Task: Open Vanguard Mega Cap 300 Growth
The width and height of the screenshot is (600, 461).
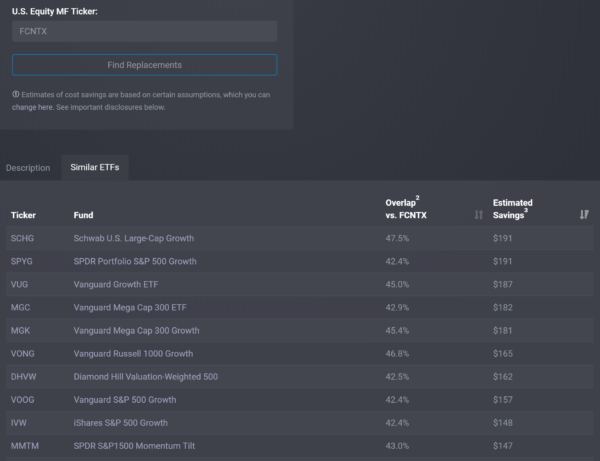Action: click(136, 331)
